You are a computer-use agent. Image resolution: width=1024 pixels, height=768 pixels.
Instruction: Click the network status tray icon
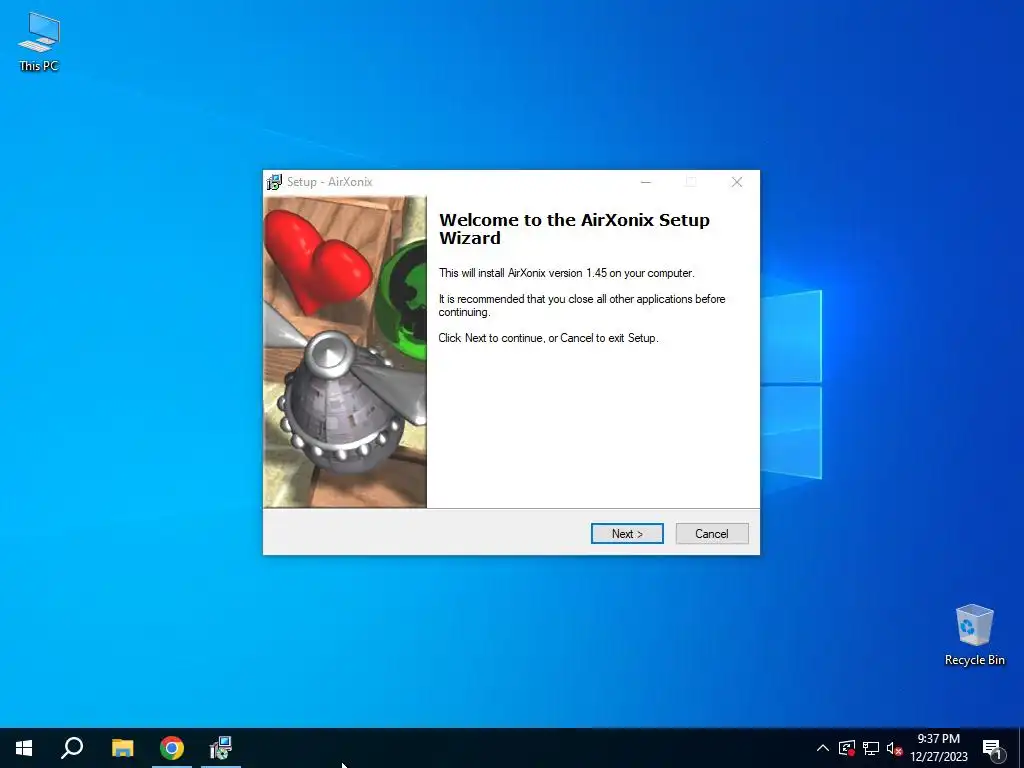pyautogui.click(x=871, y=748)
